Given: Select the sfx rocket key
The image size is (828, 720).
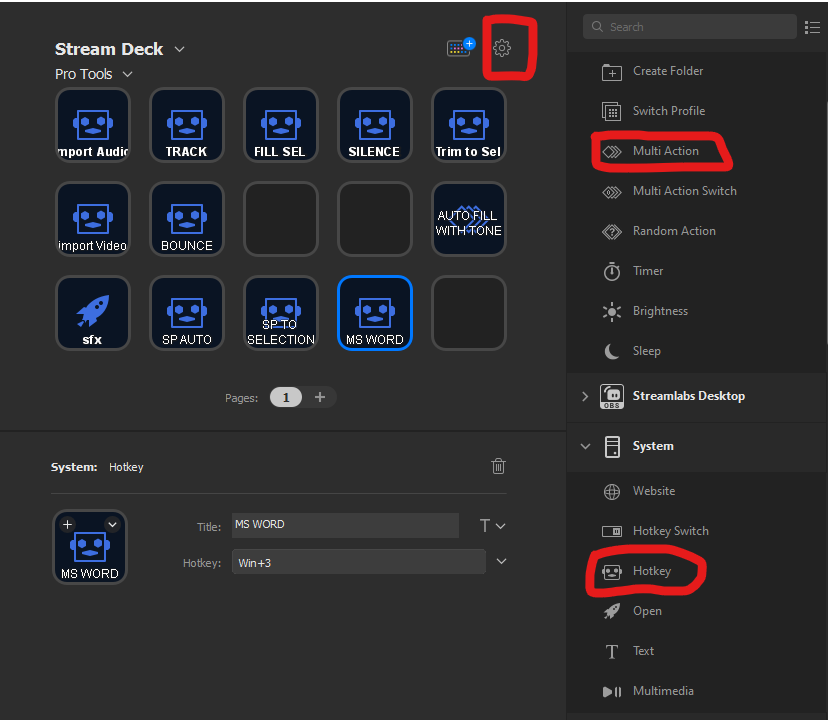Looking at the screenshot, I should tap(92, 312).
